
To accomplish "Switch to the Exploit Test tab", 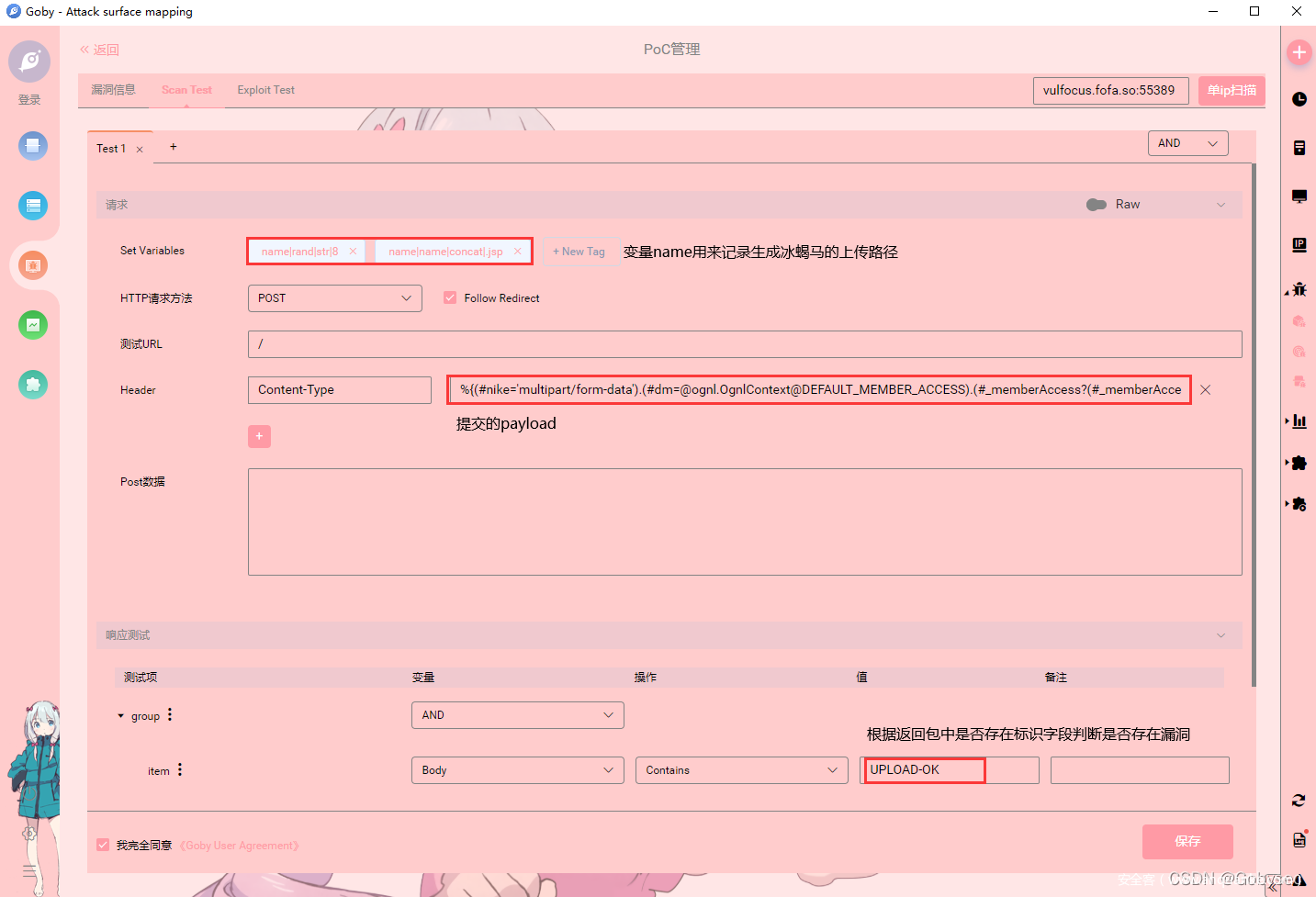I will [x=266, y=90].
